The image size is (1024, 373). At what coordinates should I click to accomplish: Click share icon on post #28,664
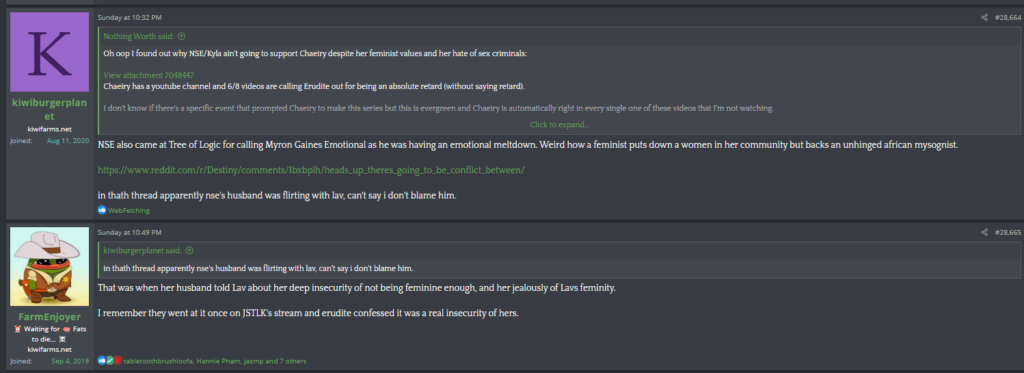point(984,18)
